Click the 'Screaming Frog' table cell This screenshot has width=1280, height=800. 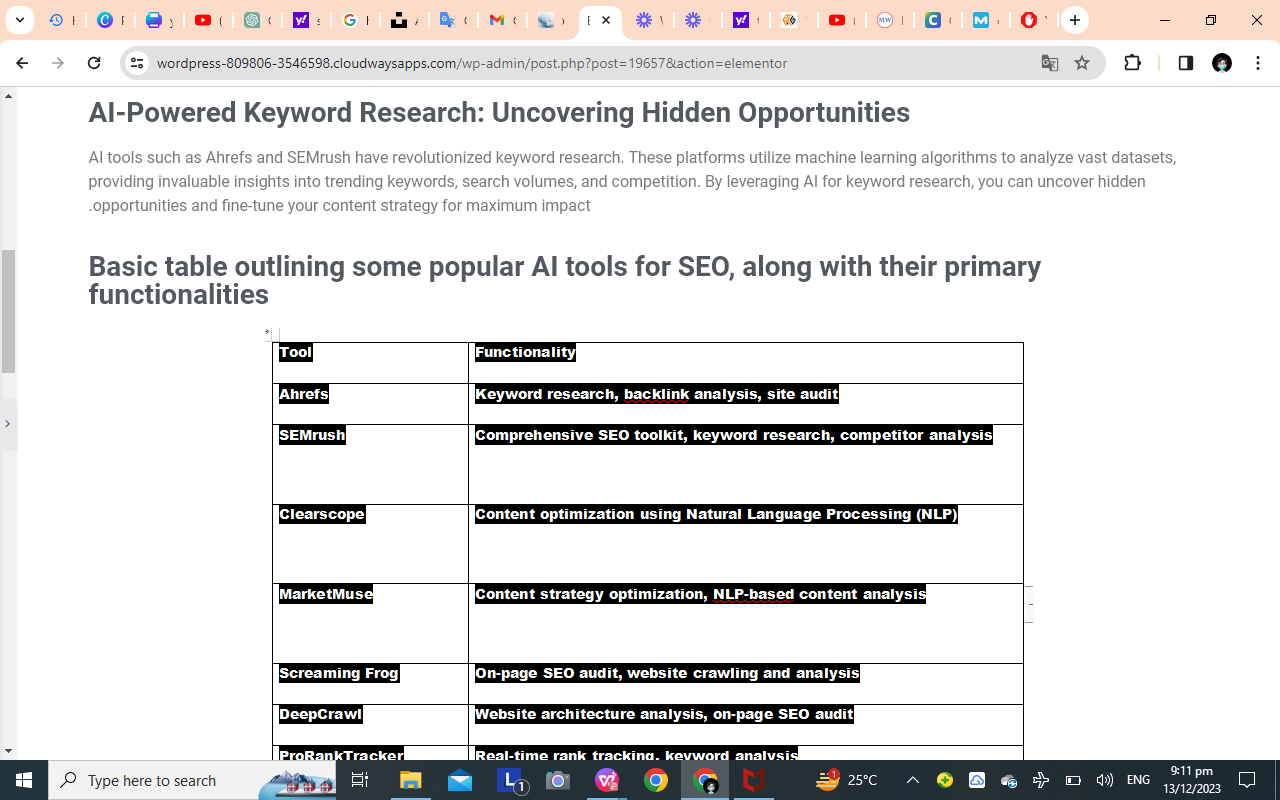(x=370, y=683)
